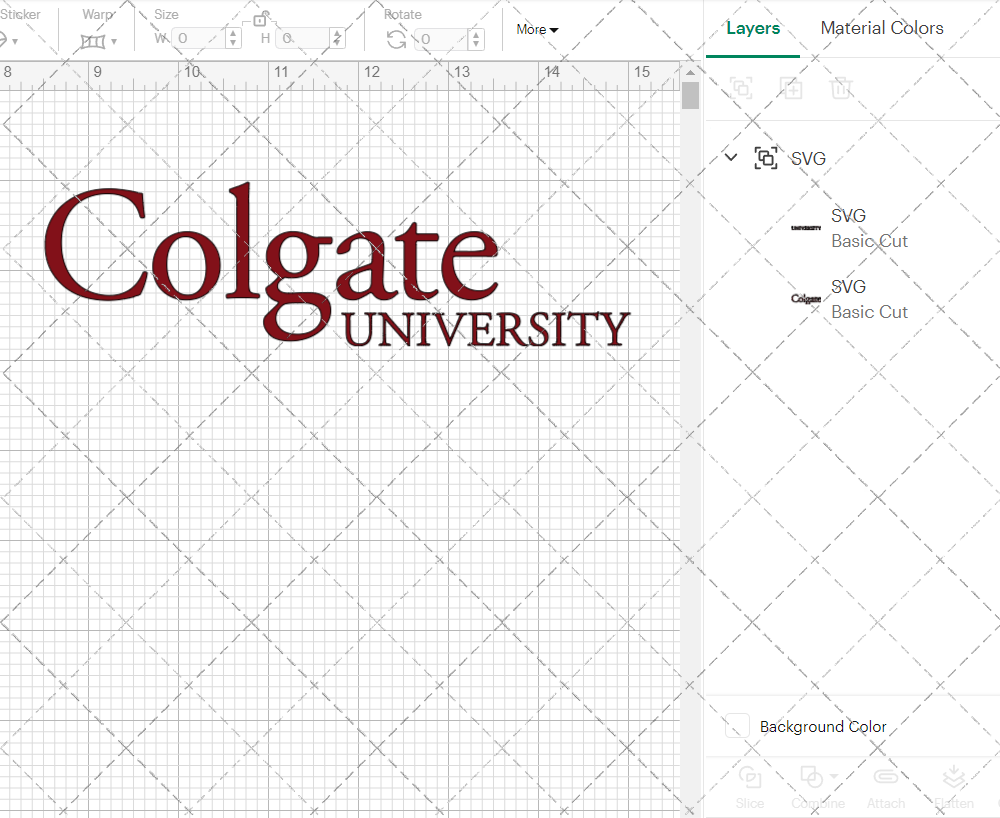Collapse the SVG group chevron
The width and height of the screenshot is (1000, 818).
[732, 157]
